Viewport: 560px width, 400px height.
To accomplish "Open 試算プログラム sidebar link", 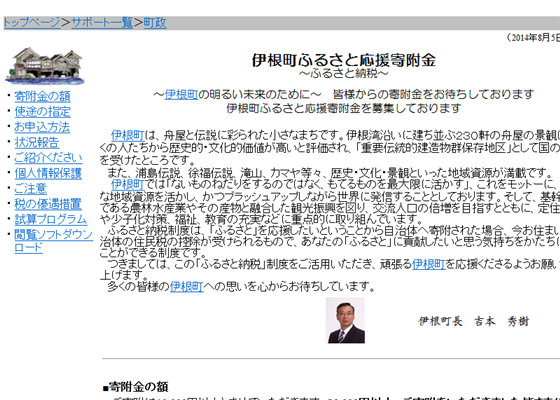I will pyautogui.click(x=51, y=219).
